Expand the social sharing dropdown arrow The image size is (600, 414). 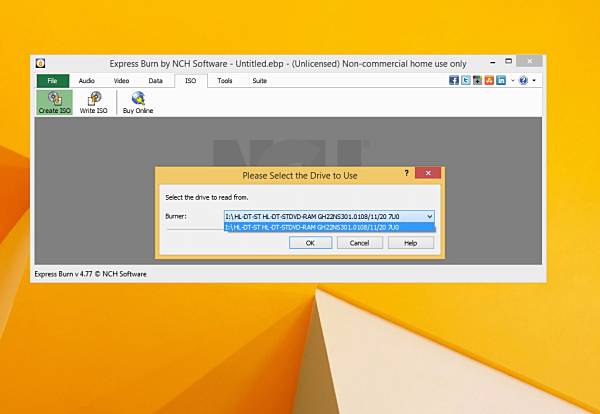513,80
